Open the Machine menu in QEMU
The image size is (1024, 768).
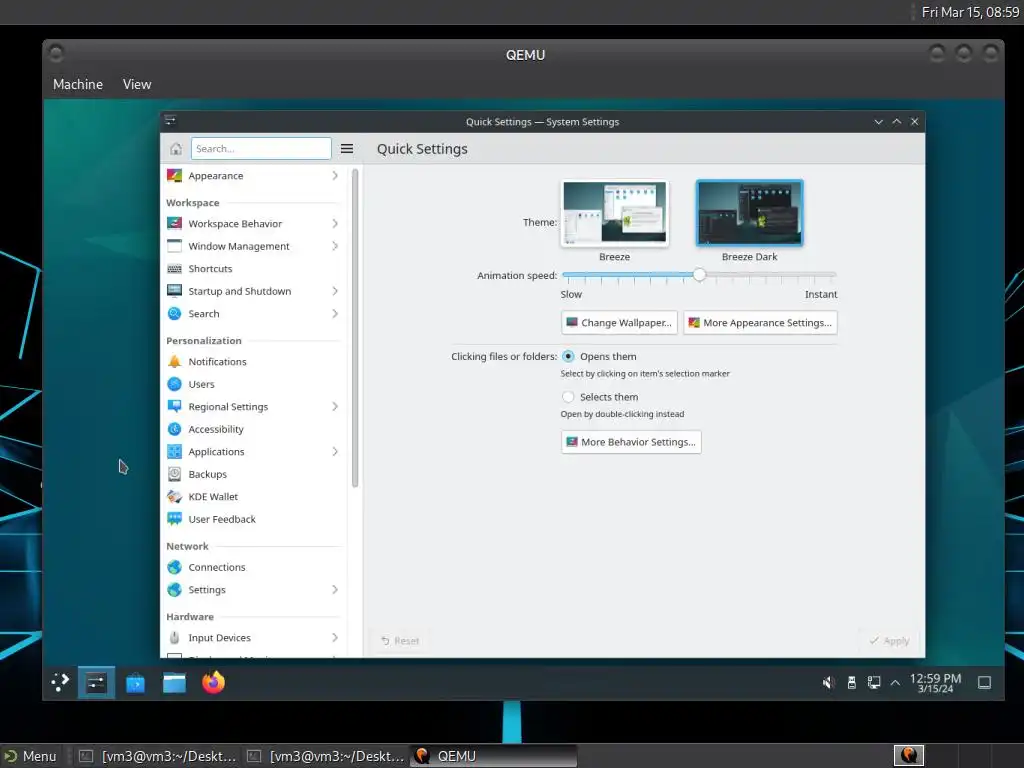pyautogui.click(x=78, y=84)
